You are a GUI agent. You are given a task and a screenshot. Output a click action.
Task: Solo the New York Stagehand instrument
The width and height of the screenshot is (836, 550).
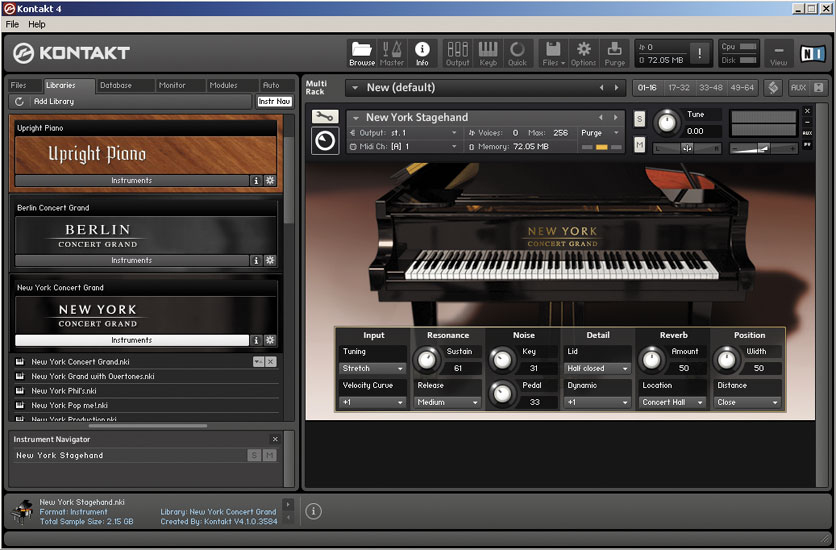(639, 118)
